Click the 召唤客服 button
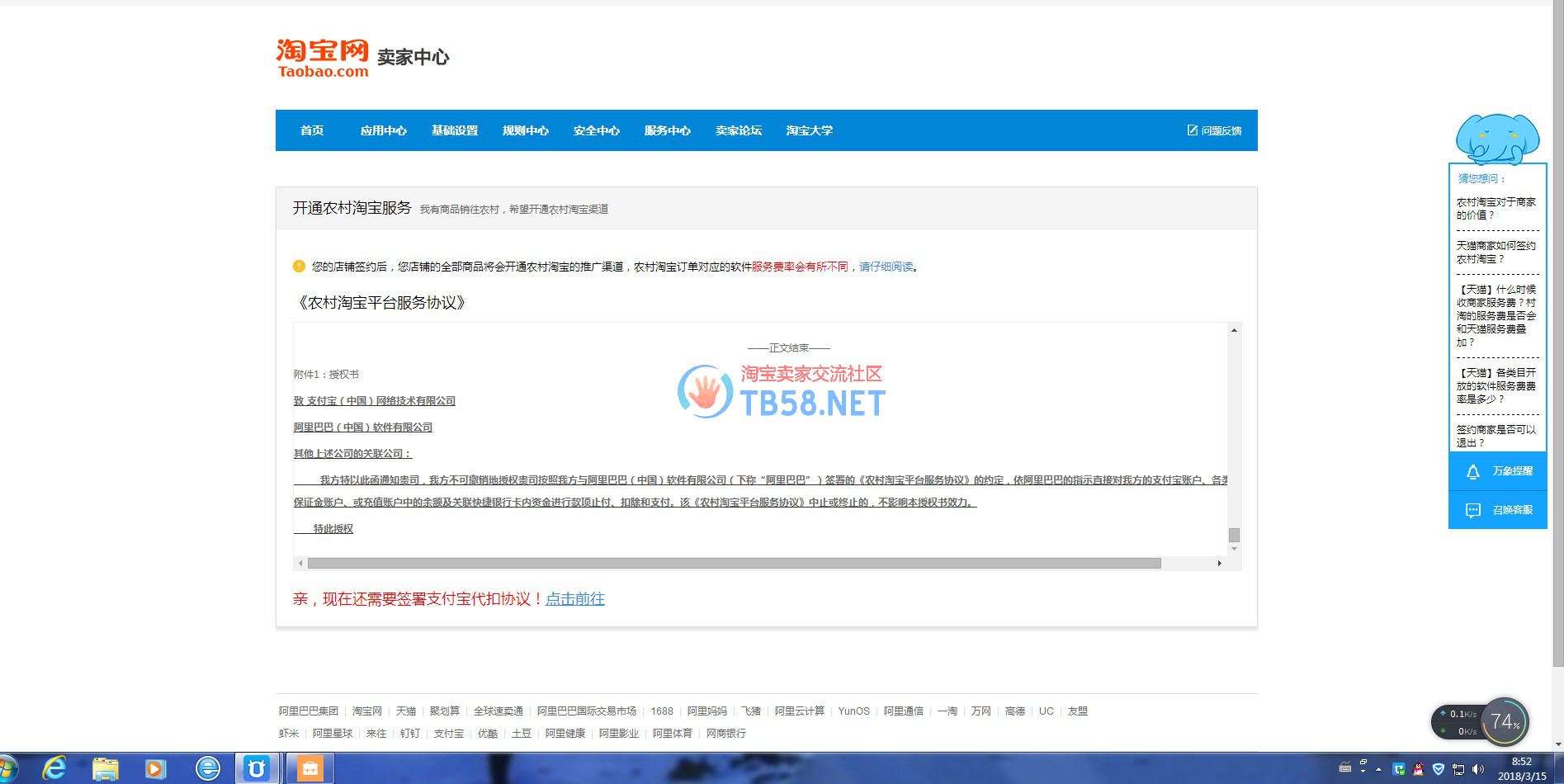The height and width of the screenshot is (784, 1564). [x=1498, y=510]
